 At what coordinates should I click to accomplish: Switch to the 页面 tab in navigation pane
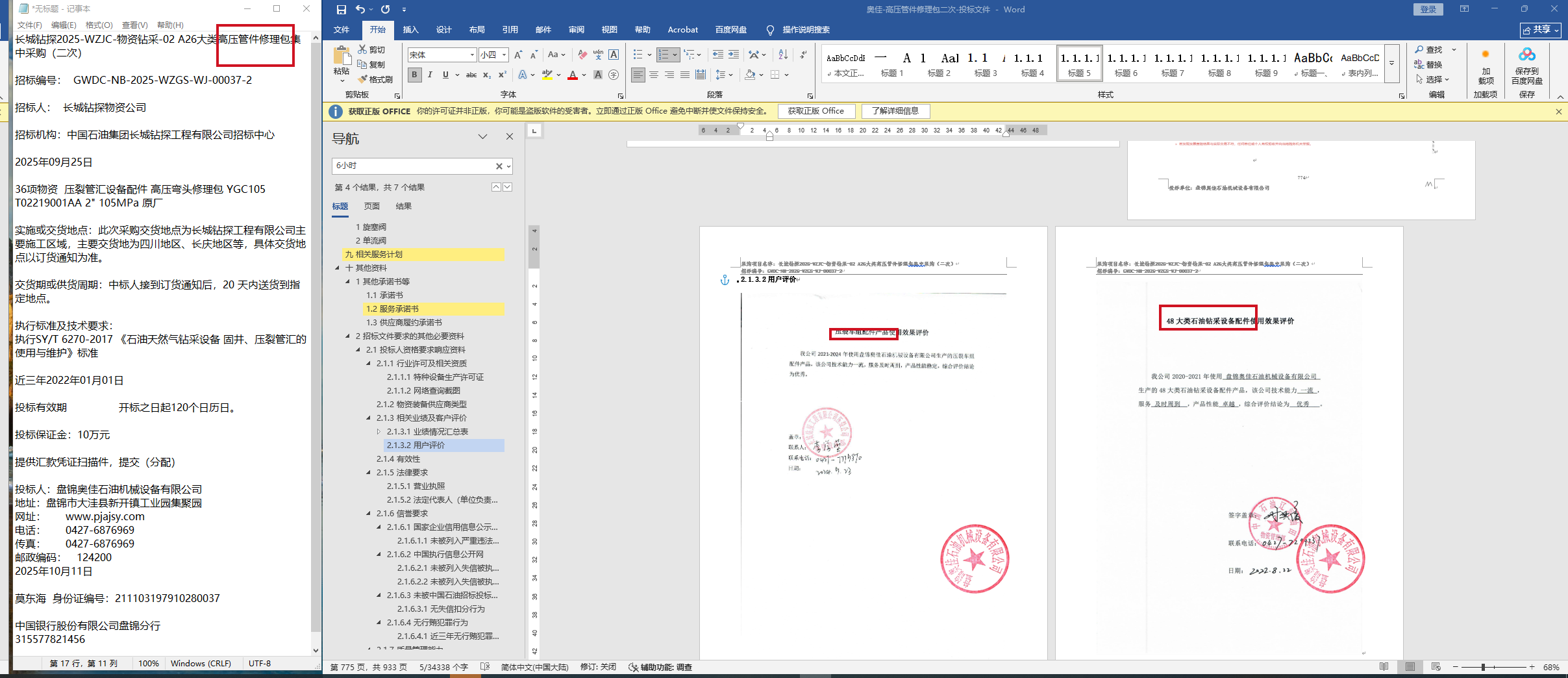click(371, 207)
